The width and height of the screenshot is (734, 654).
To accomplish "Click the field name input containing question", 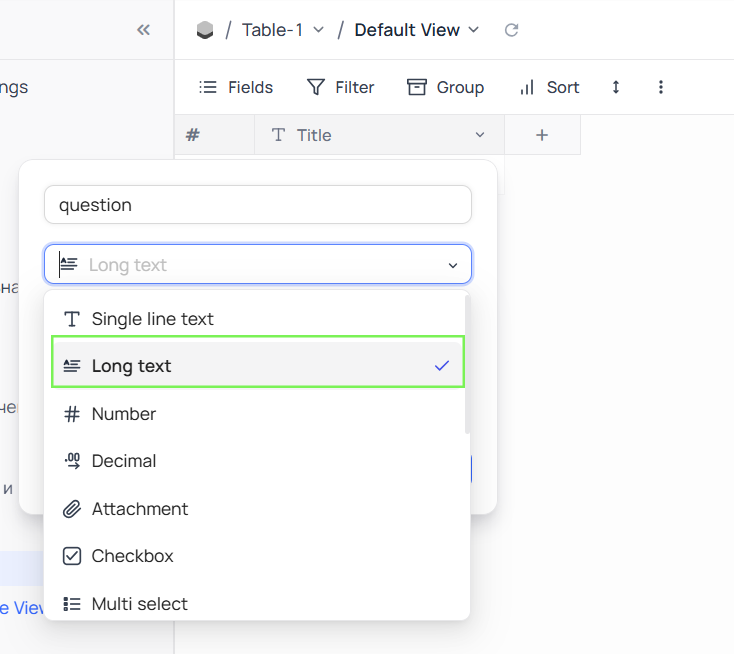I will (x=257, y=205).
